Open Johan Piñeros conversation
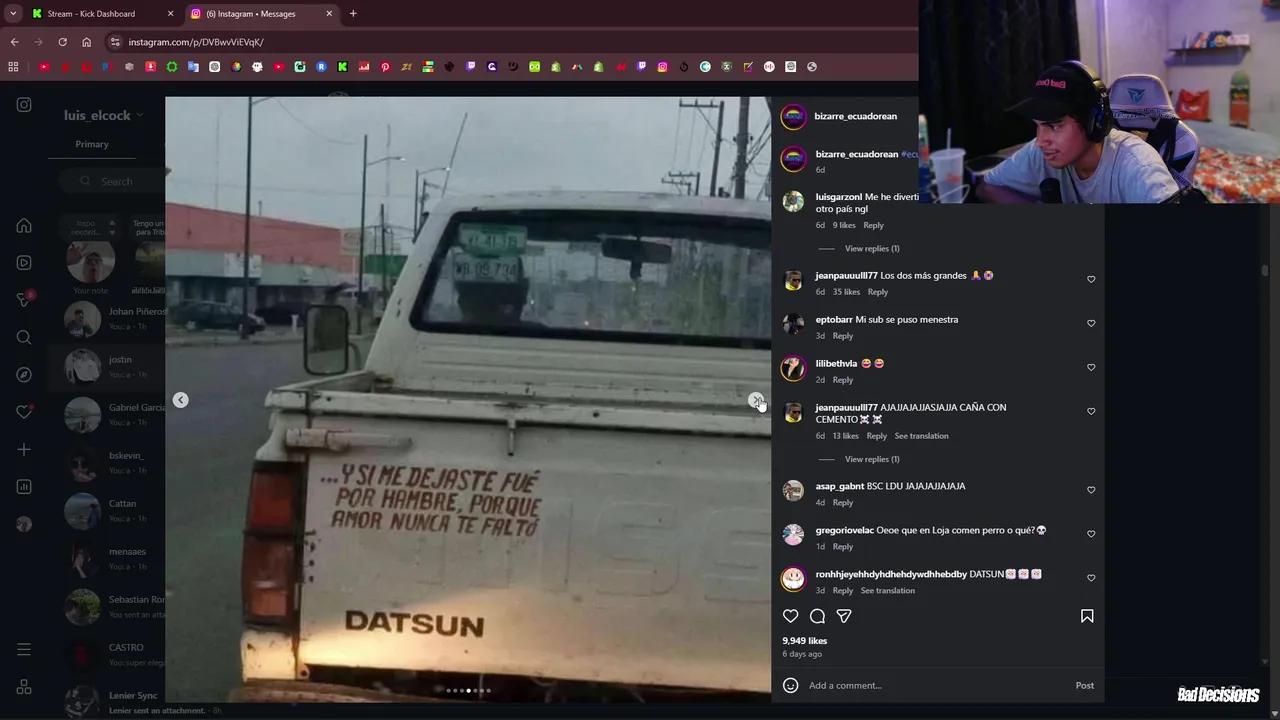Viewport: 1280px width, 720px height. [x=107, y=318]
